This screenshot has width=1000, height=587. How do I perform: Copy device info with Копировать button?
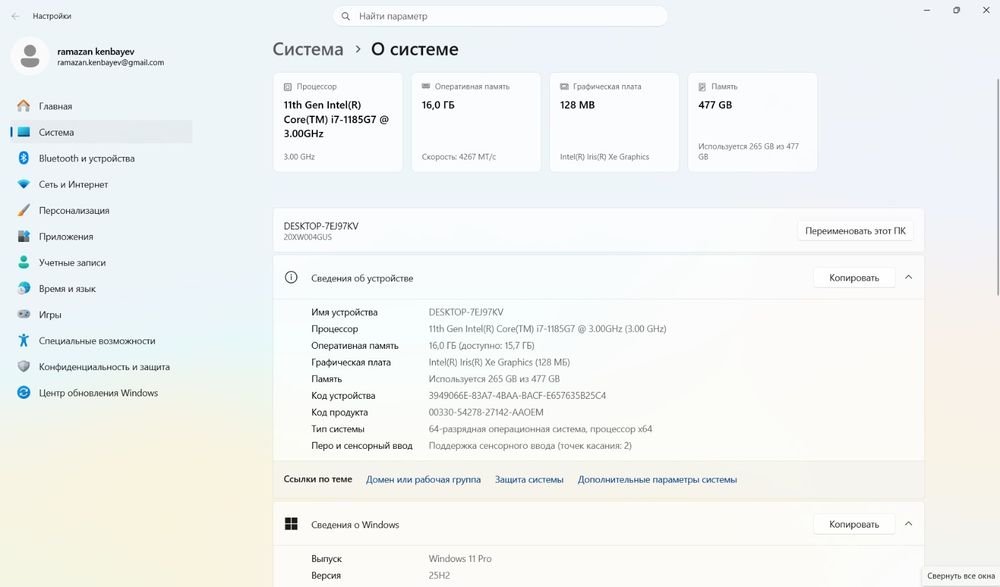[854, 278]
